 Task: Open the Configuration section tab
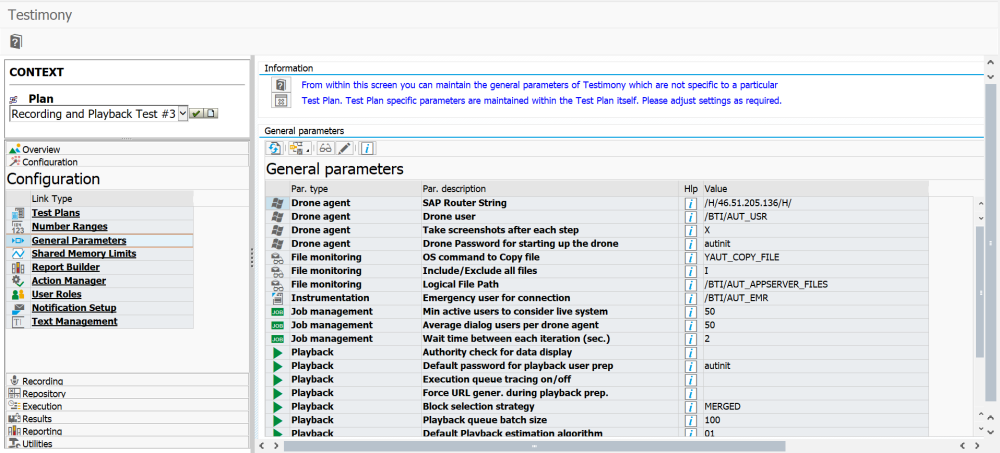(126, 161)
